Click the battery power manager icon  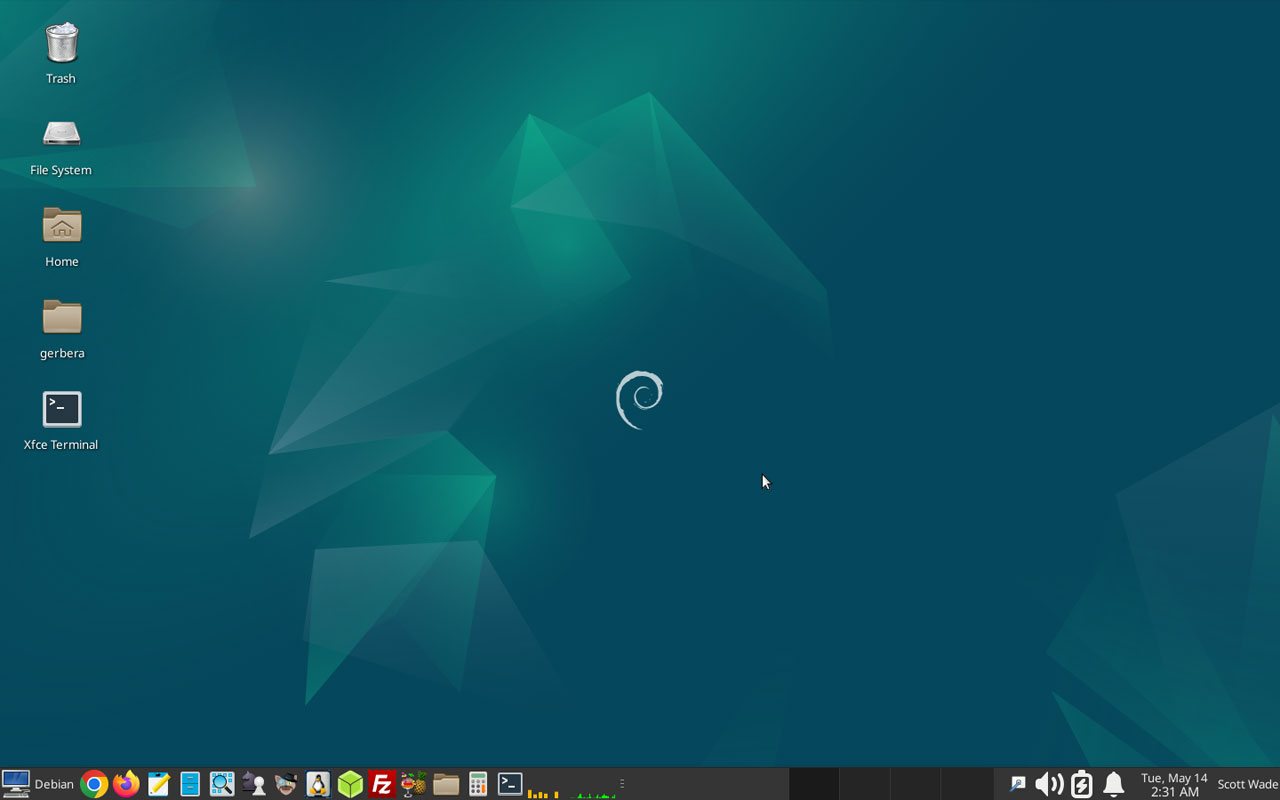1081,785
